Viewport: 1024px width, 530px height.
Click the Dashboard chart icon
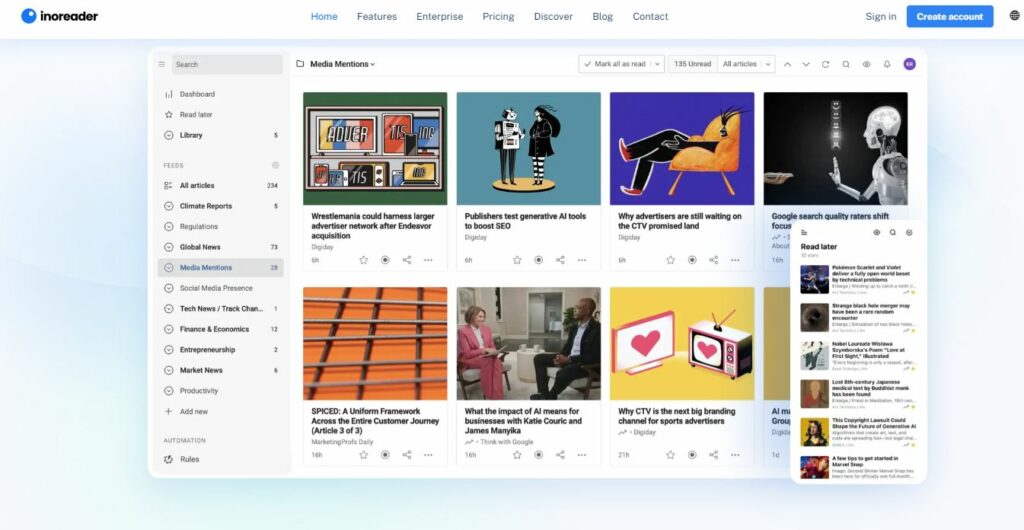tap(168, 94)
